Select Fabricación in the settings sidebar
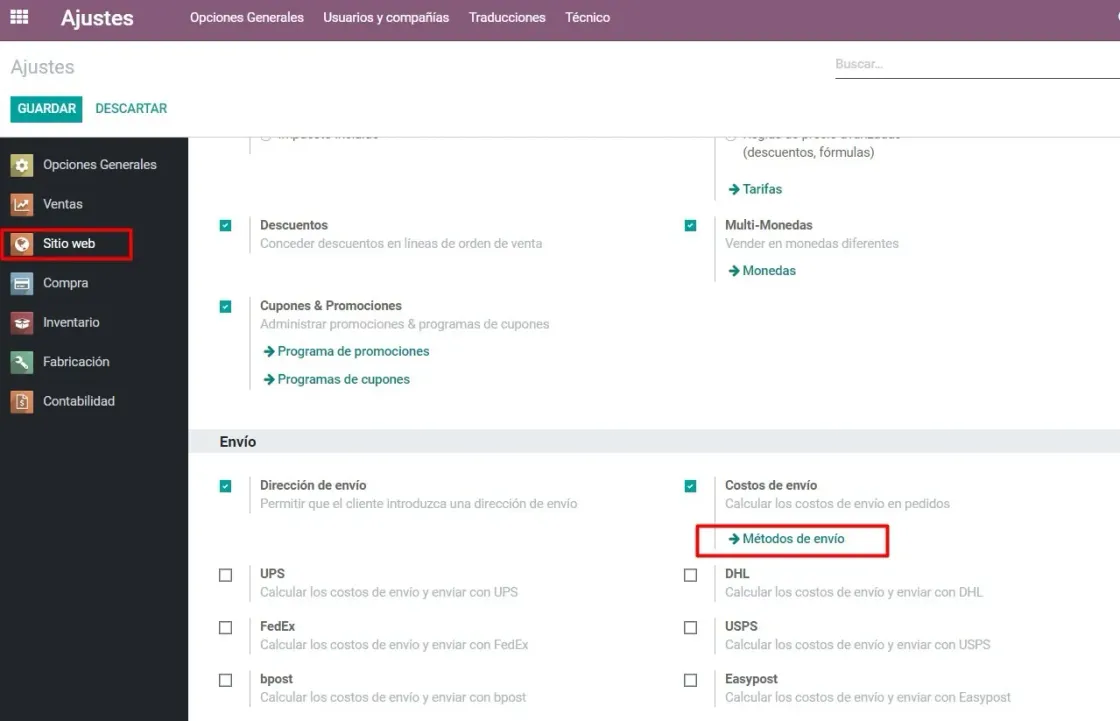Image resolution: width=1120 pixels, height=721 pixels. tap(76, 362)
